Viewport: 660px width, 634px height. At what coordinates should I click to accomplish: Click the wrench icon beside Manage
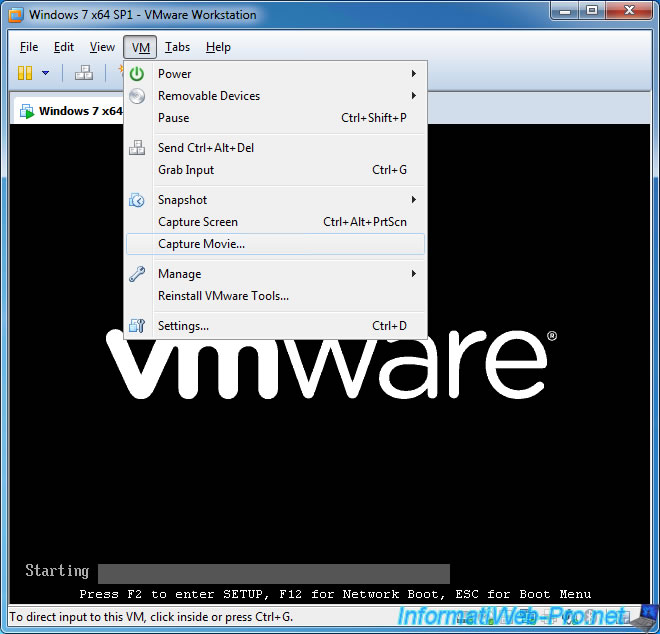[137, 274]
